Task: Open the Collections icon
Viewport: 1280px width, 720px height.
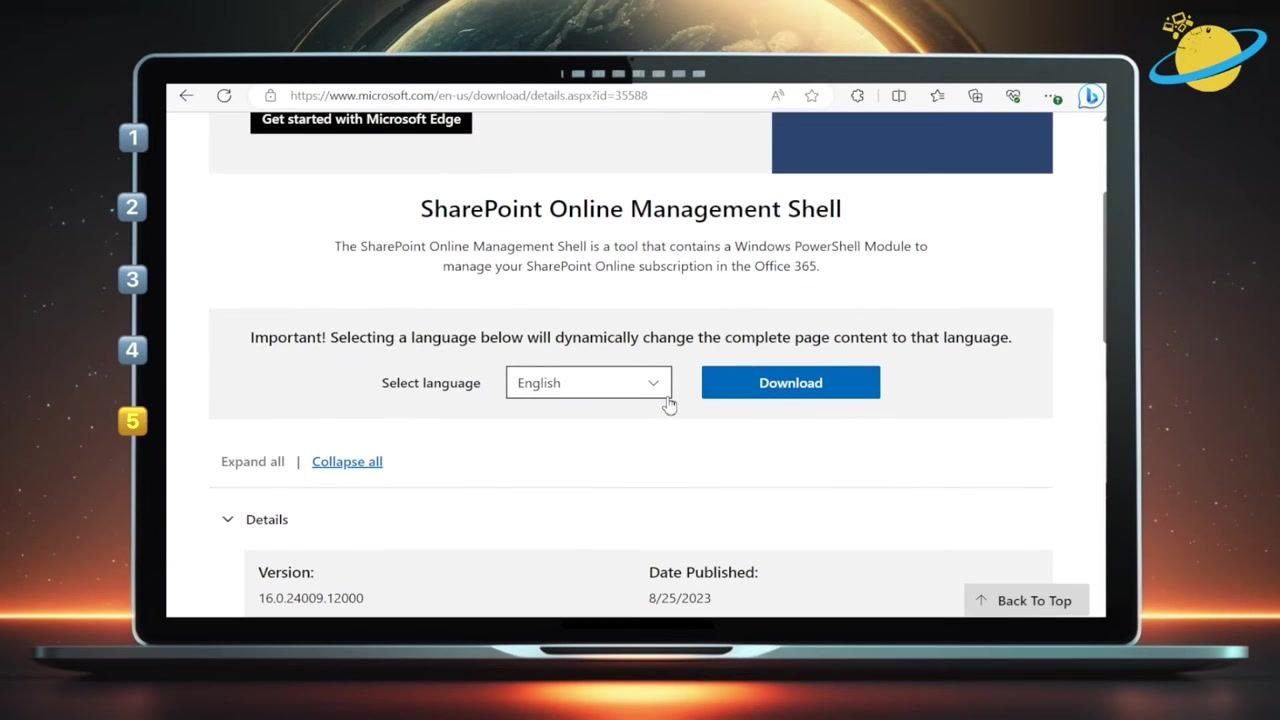Action: click(975, 96)
